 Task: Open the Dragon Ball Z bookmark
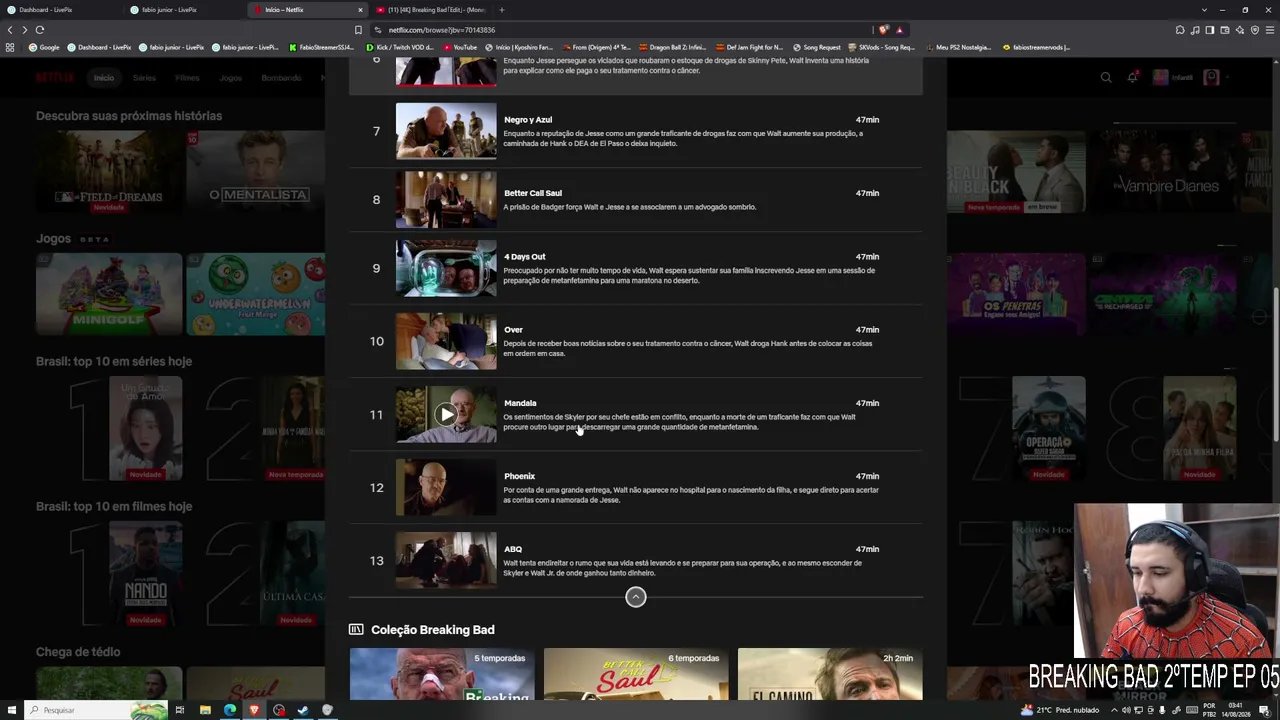672,47
